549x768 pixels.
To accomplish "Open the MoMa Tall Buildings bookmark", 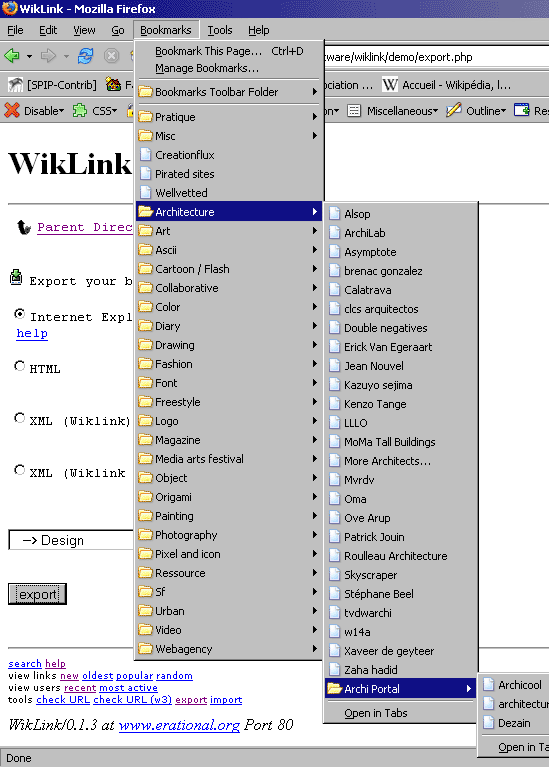I will tap(400, 442).
